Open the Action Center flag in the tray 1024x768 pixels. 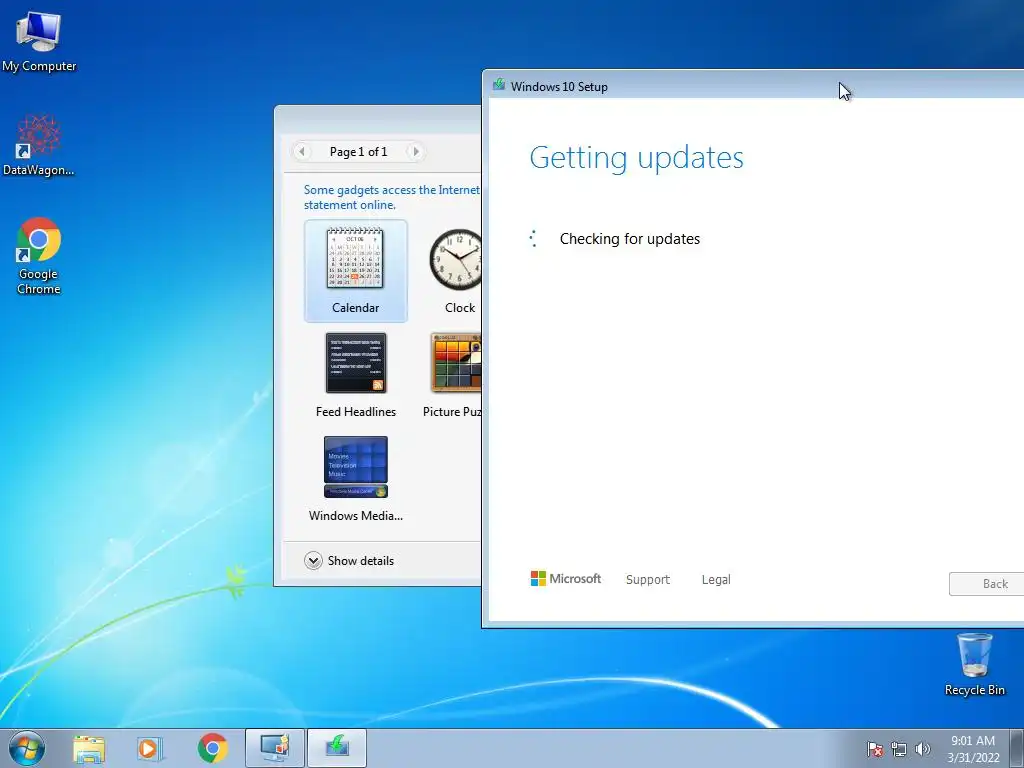click(875, 749)
